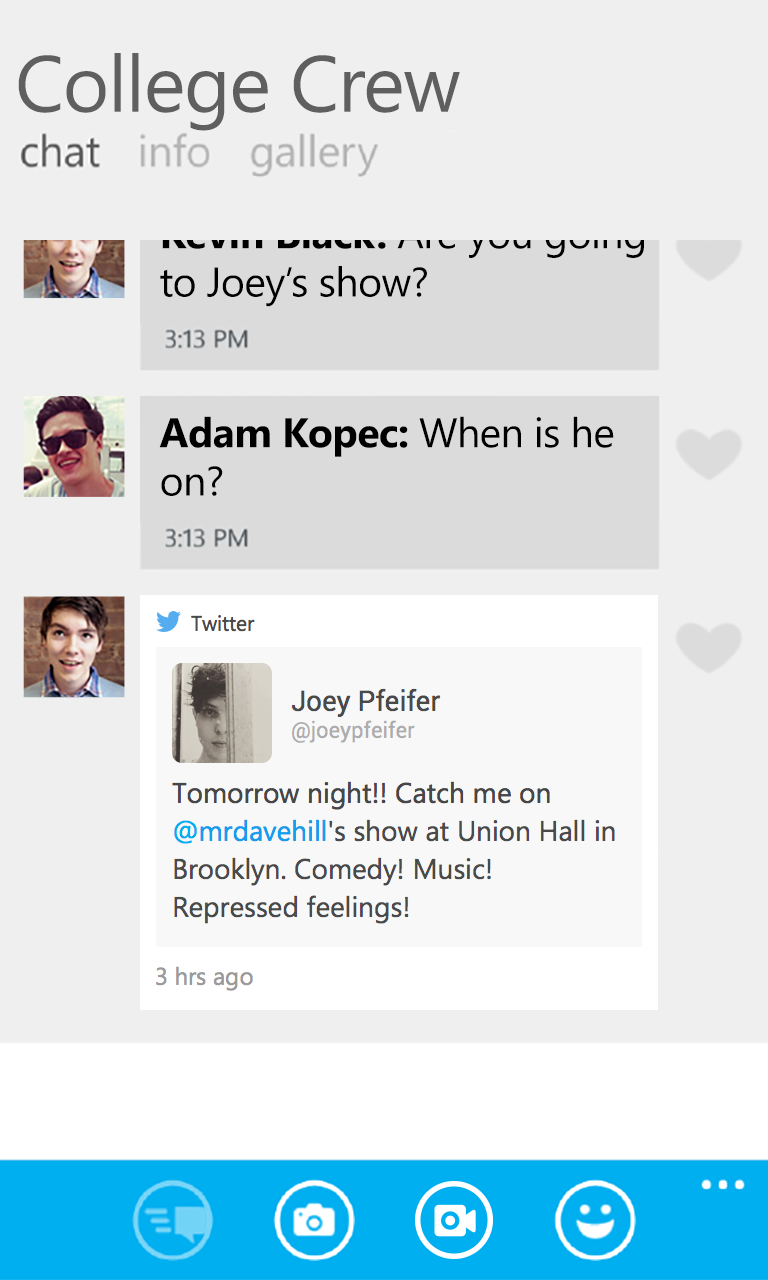Image resolution: width=768 pixels, height=1280 pixels.
Task: Open the @mrdavehill mention link
Action: coord(250,832)
